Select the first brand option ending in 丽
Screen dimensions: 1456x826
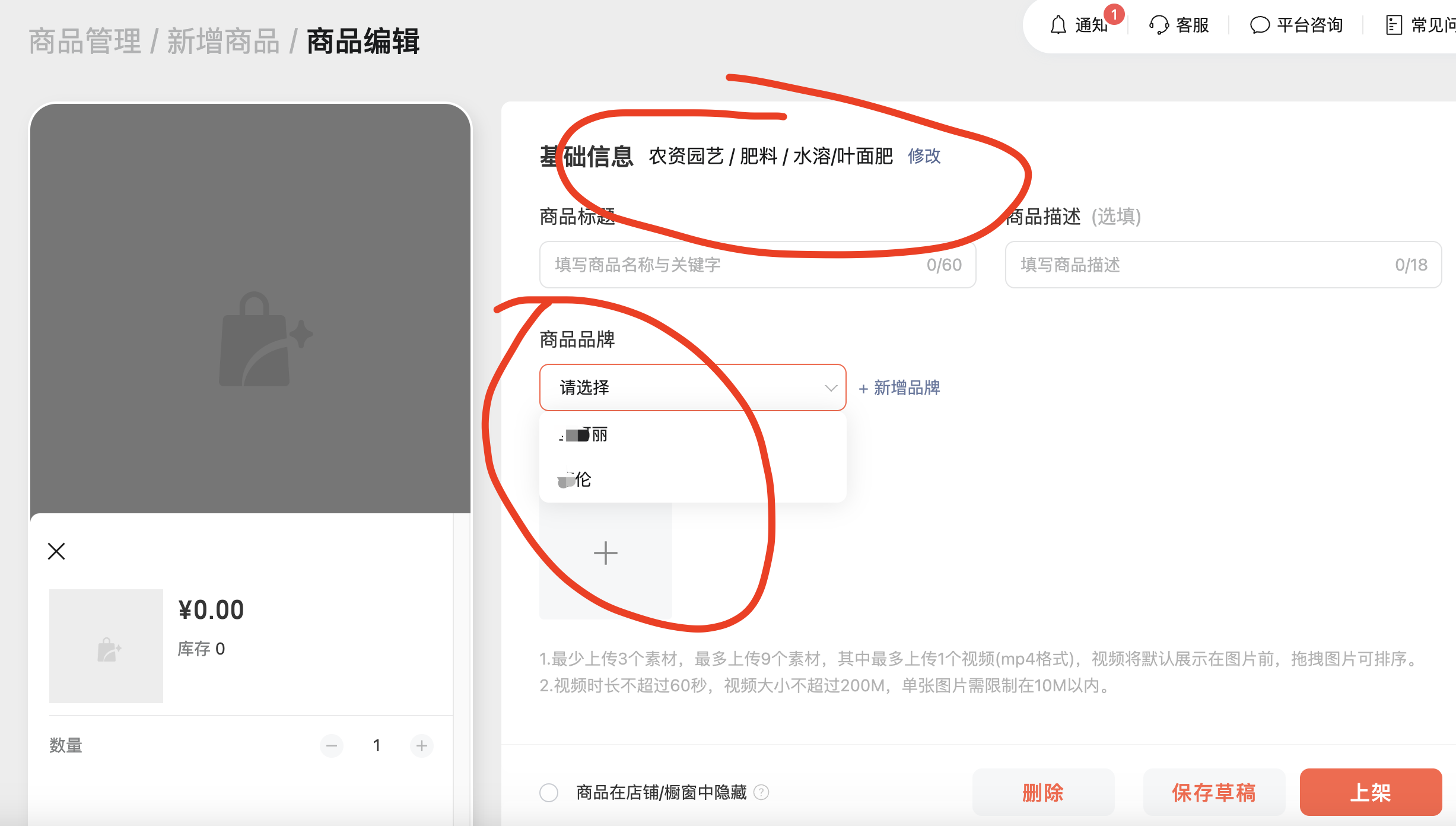(584, 435)
